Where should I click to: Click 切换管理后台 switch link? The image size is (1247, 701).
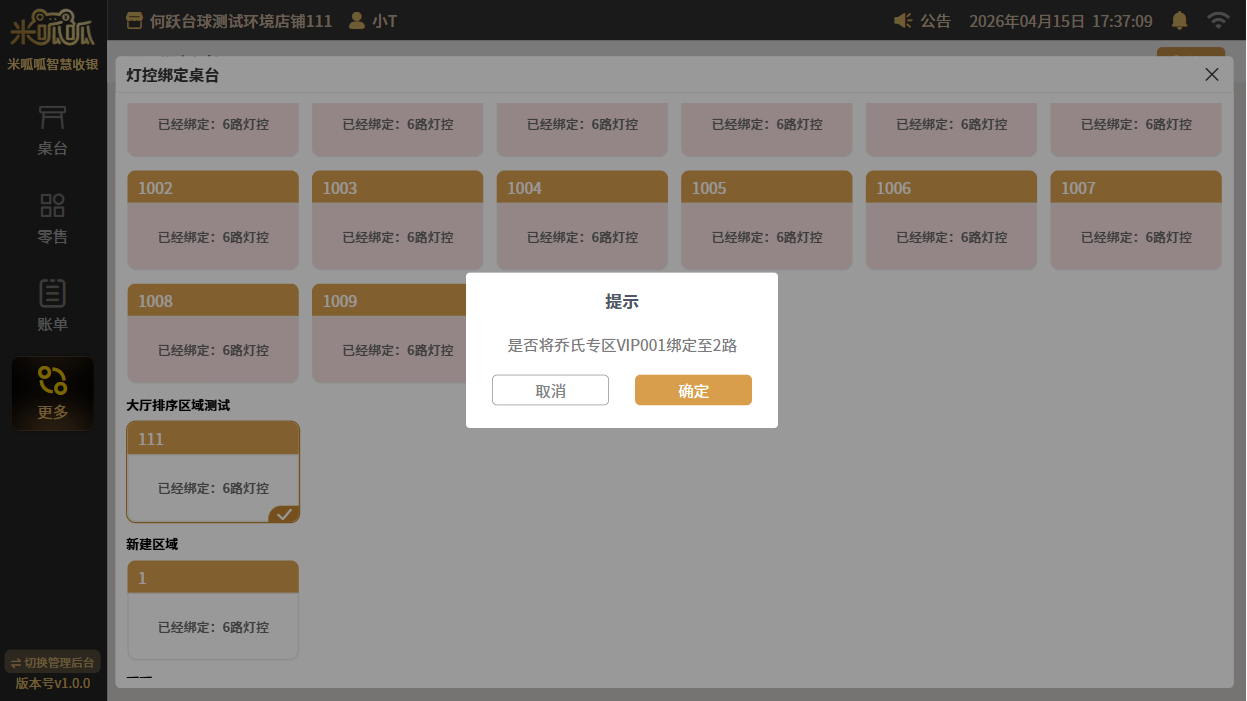coord(52,662)
